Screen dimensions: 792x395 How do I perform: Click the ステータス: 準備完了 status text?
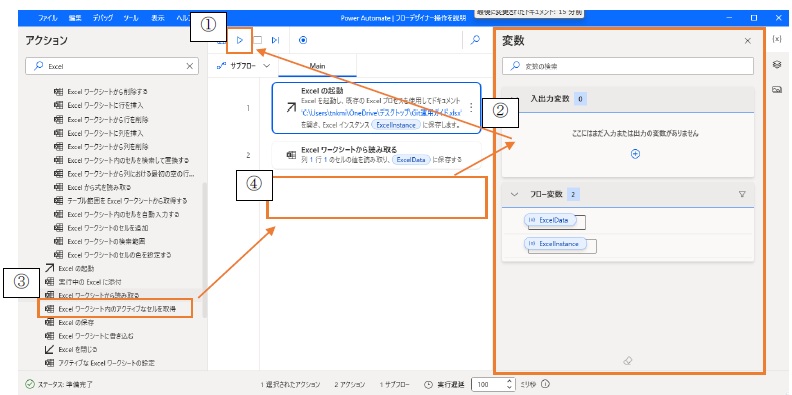click(x=66, y=384)
